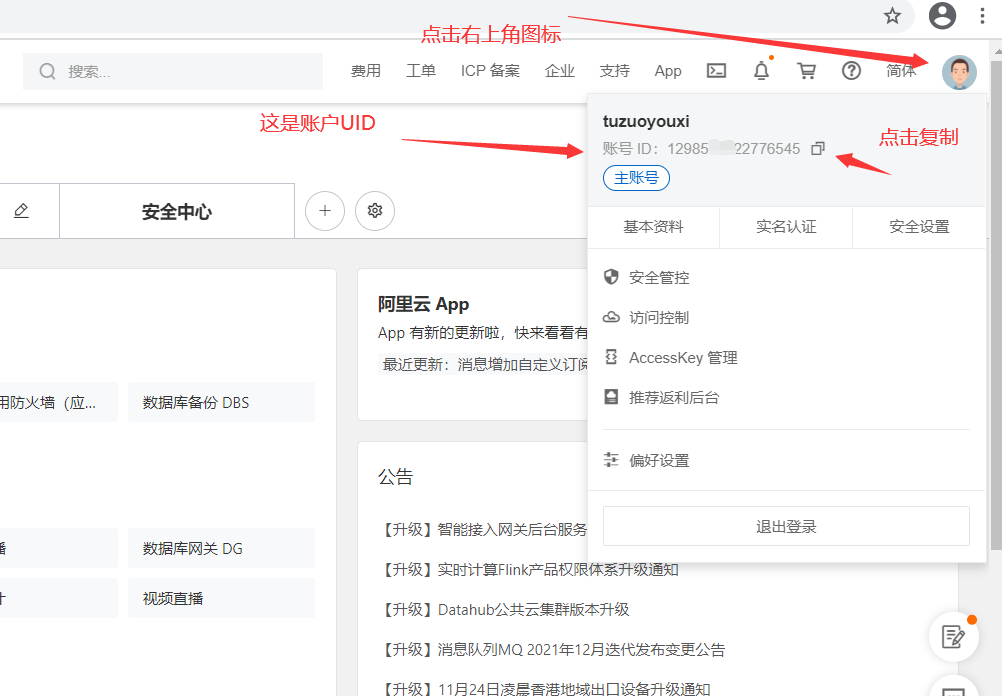The height and width of the screenshot is (696, 1002).
Task: Open the 智能接入网关后台服务 upgrade notice
Action: tap(484, 529)
